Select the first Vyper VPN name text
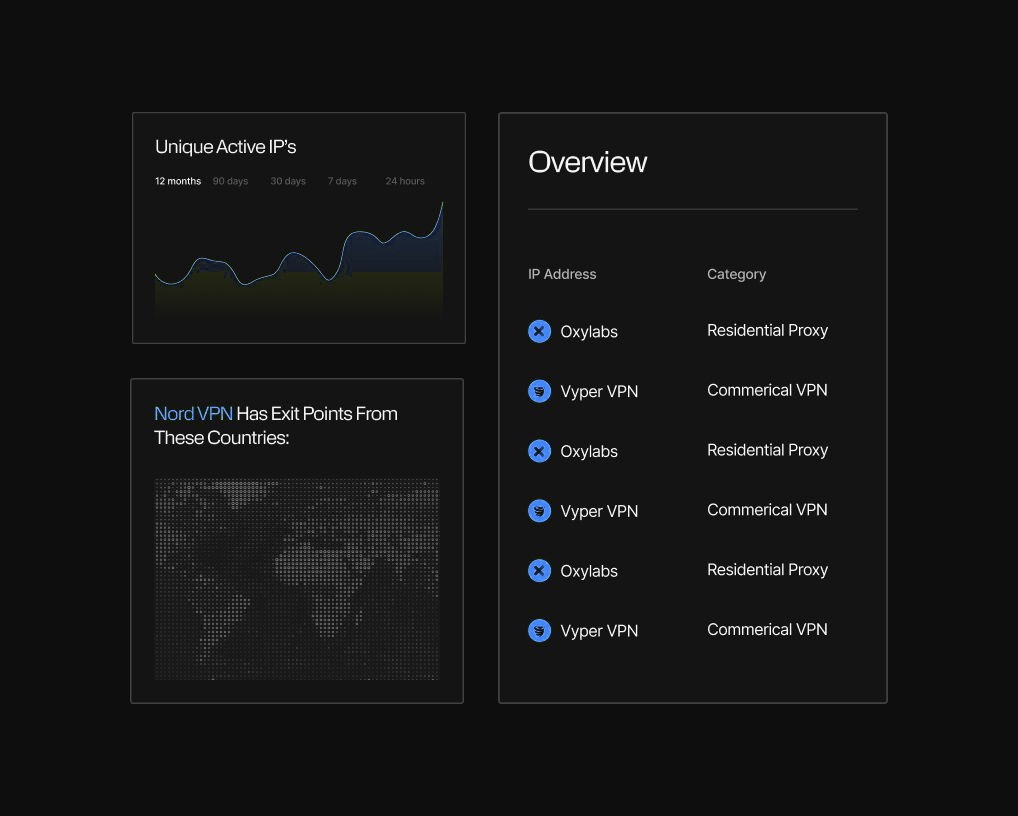This screenshot has width=1018, height=816. pos(599,391)
